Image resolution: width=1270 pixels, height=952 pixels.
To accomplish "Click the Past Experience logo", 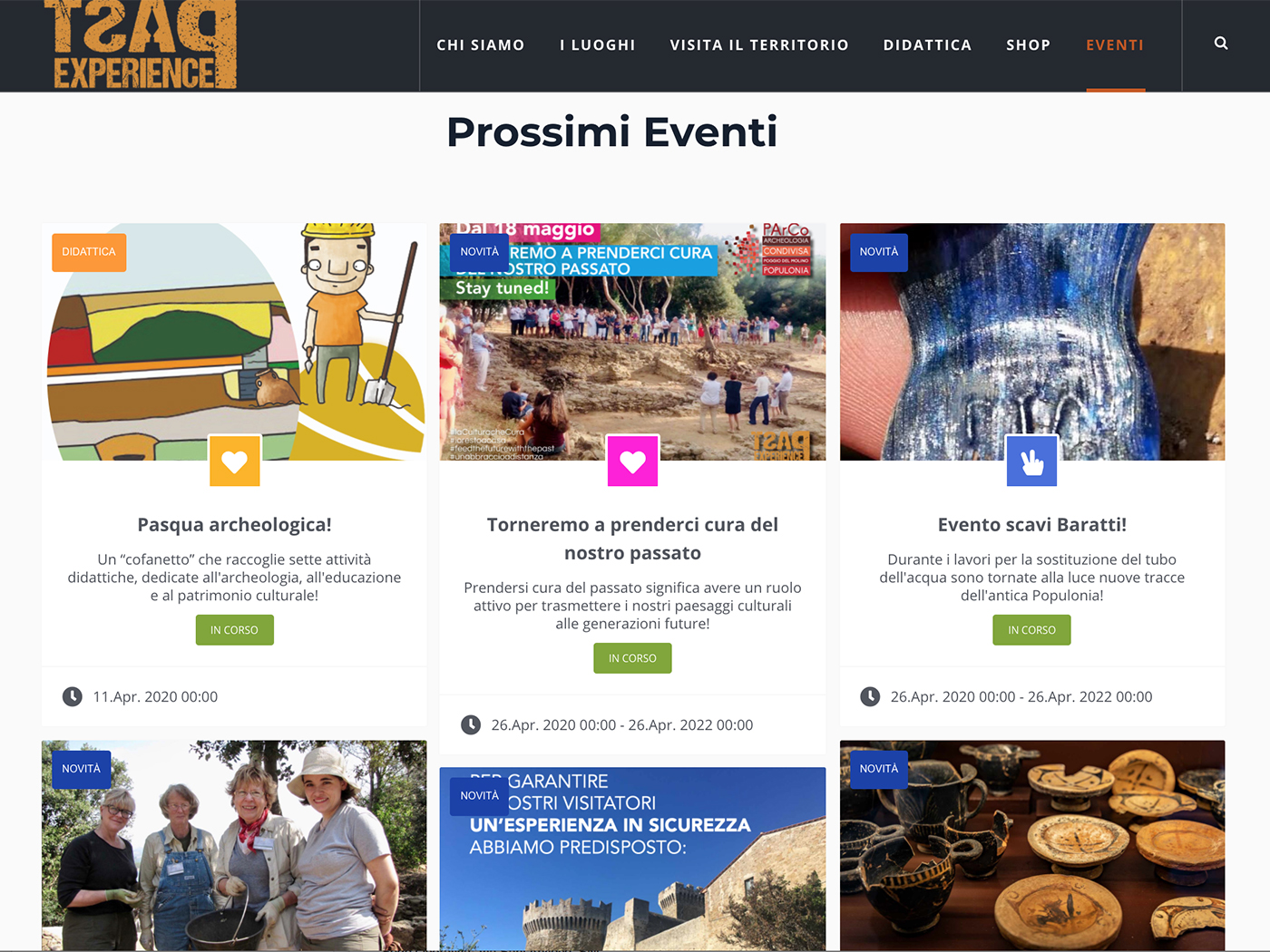I will (x=140, y=44).
